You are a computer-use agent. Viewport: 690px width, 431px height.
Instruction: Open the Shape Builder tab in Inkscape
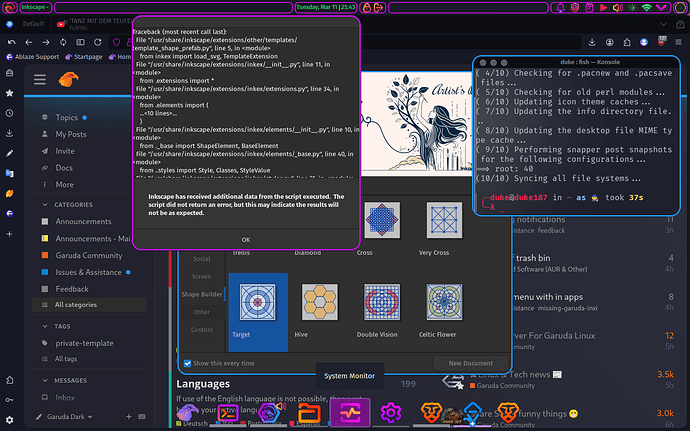point(202,294)
